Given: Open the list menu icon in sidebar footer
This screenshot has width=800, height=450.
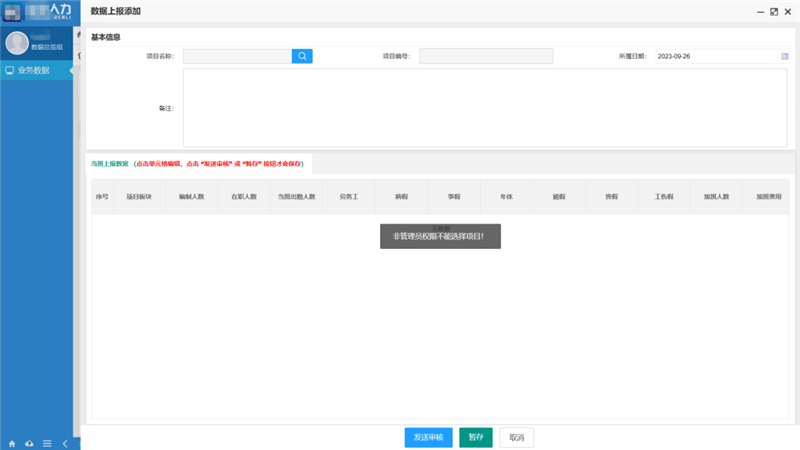Looking at the screenshot, I should point(47,443).
